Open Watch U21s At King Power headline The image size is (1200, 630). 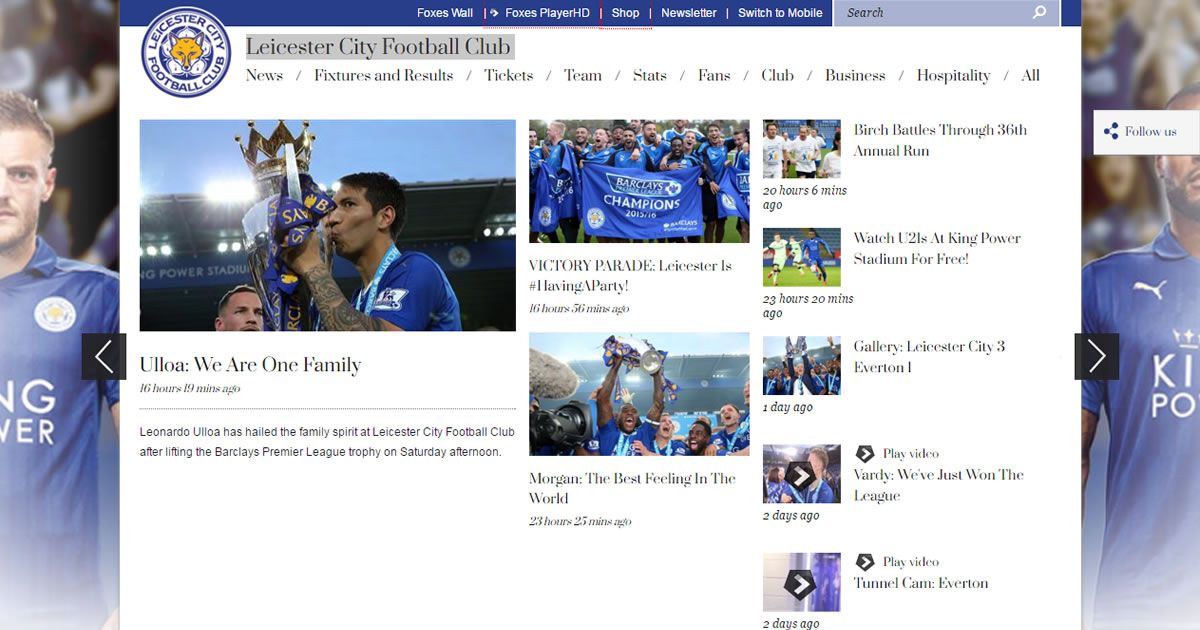(937, 248)
